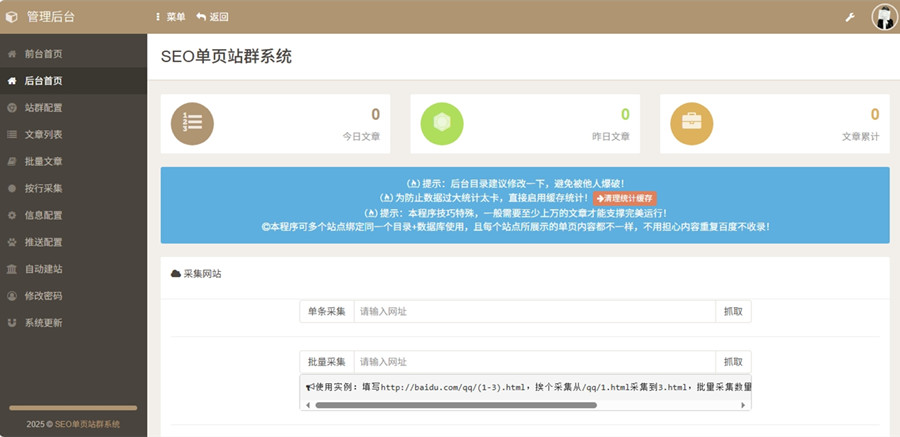Open 自动建站 in the sidebar

coord(43,270)
